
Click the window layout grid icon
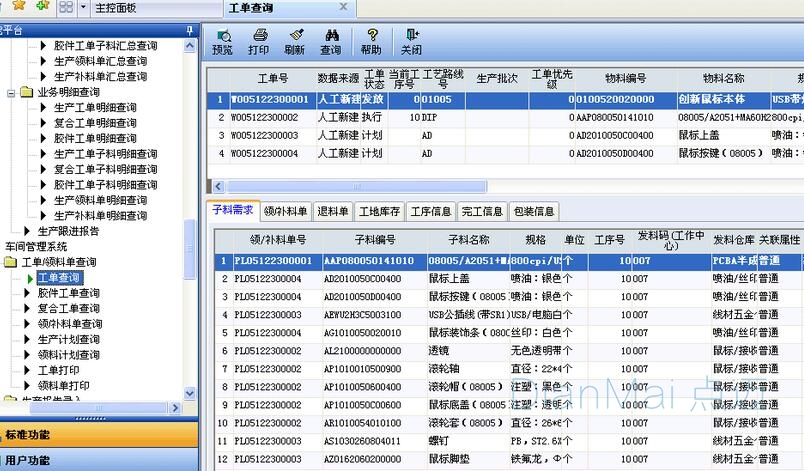tap(66, 7)
